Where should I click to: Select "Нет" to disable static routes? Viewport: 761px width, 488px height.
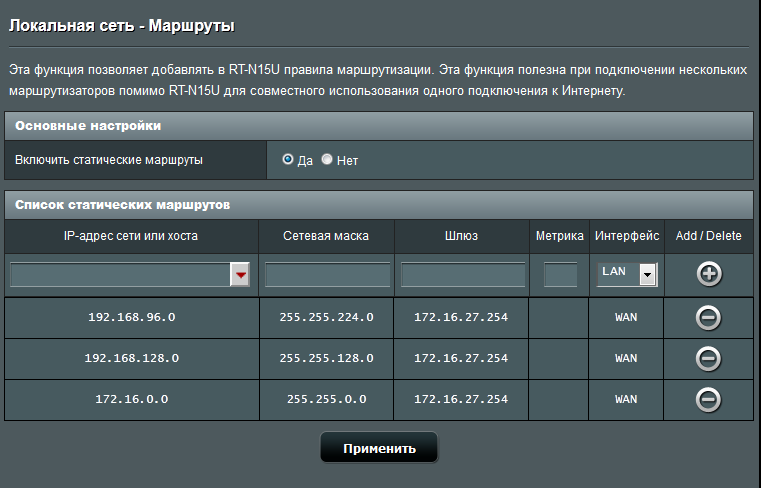[327, 159]
